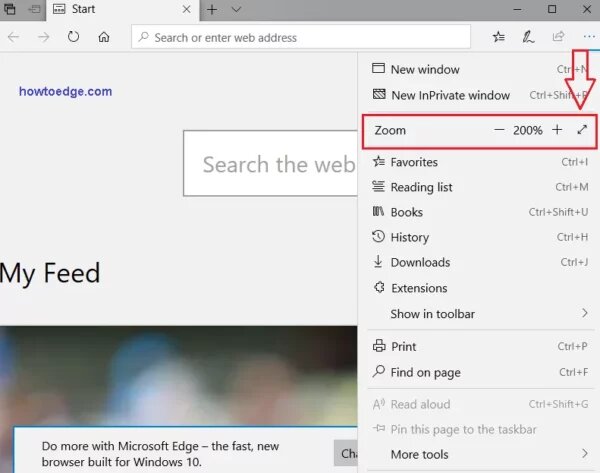Increase zoom with the plus button

(557, 130)
